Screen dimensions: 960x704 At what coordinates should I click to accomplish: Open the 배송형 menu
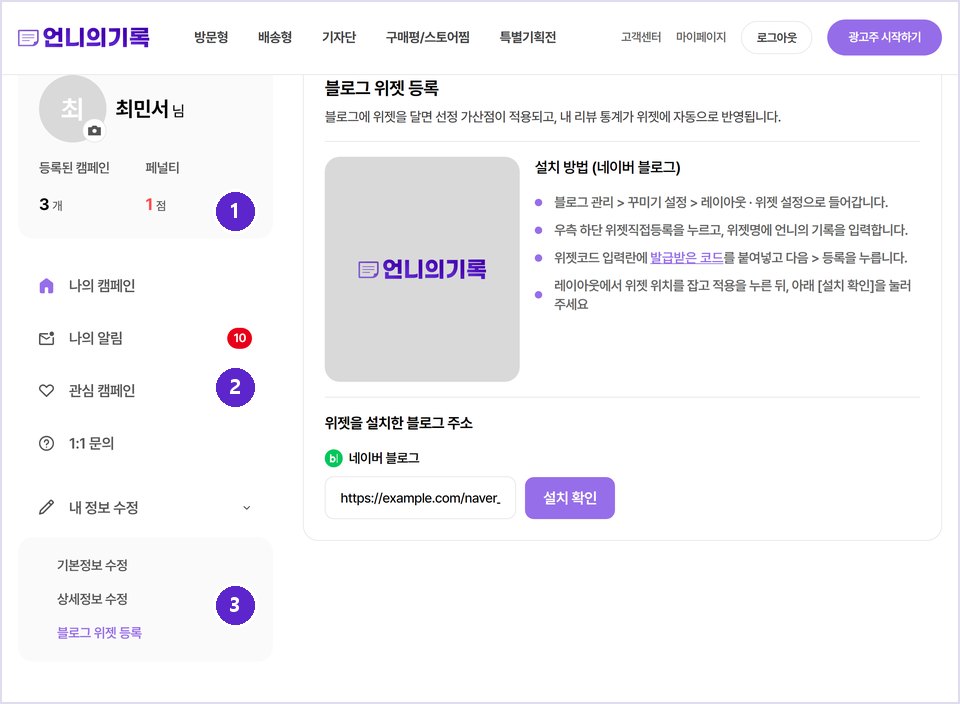[275, 37]
